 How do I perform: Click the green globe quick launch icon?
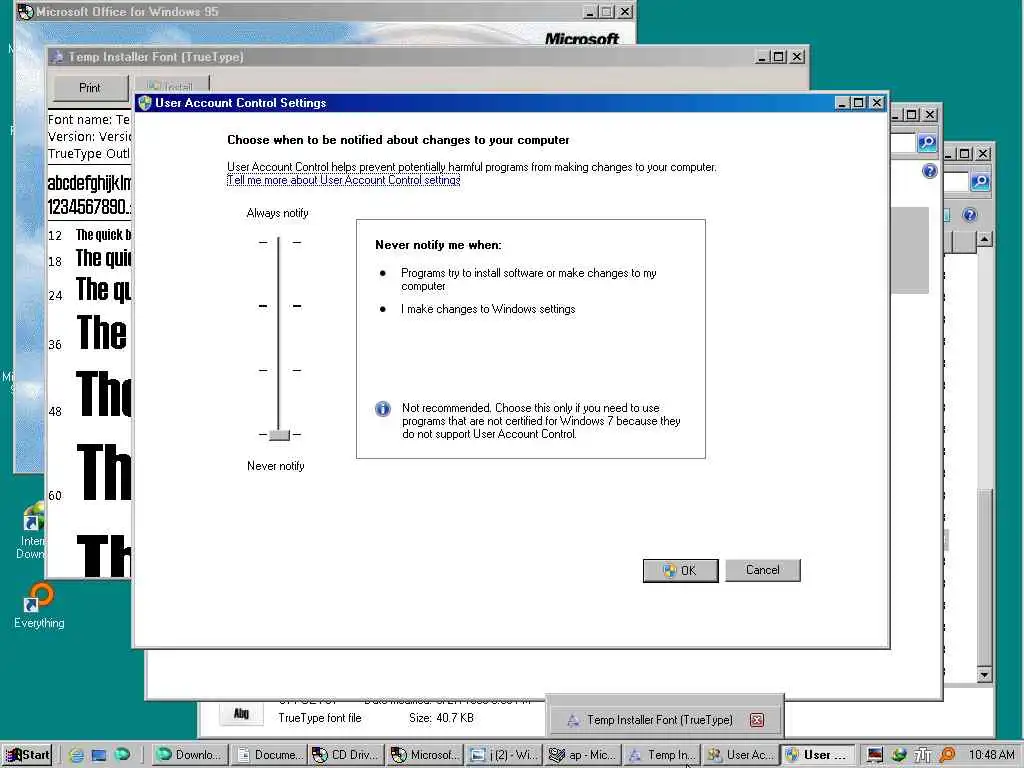[x=121, y=754]
